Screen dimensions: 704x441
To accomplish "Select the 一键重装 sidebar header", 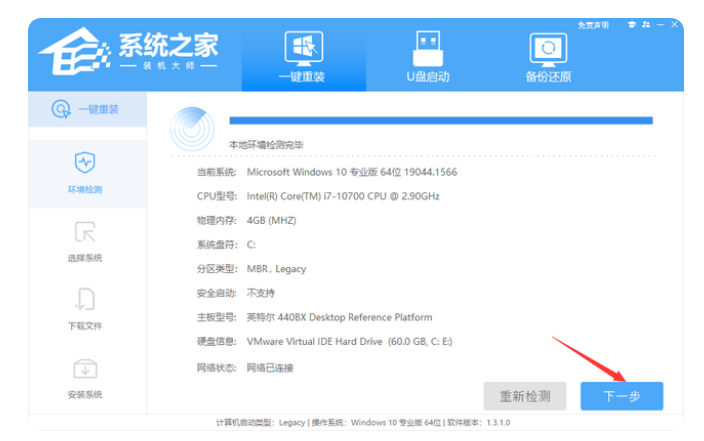I will (85, 109).
